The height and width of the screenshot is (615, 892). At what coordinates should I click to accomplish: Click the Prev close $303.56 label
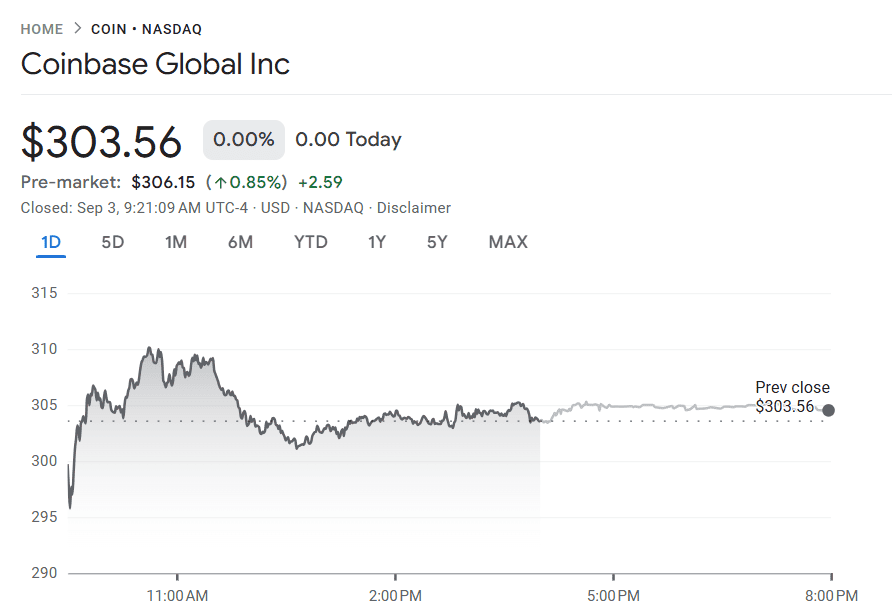tap(792, 397)
